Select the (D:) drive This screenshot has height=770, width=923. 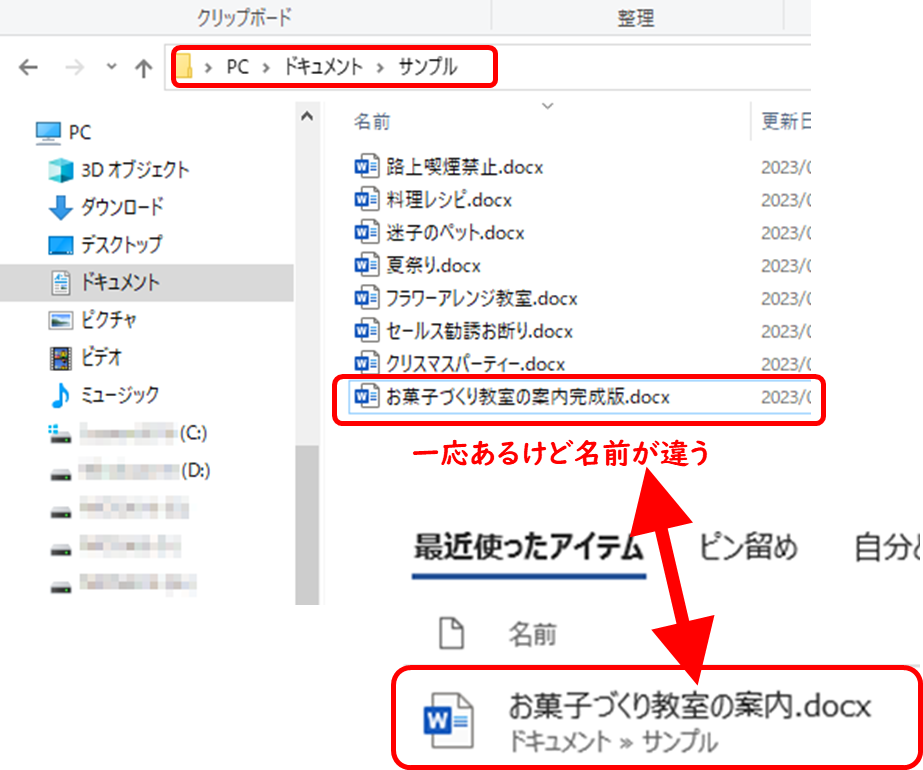(144, 470)
